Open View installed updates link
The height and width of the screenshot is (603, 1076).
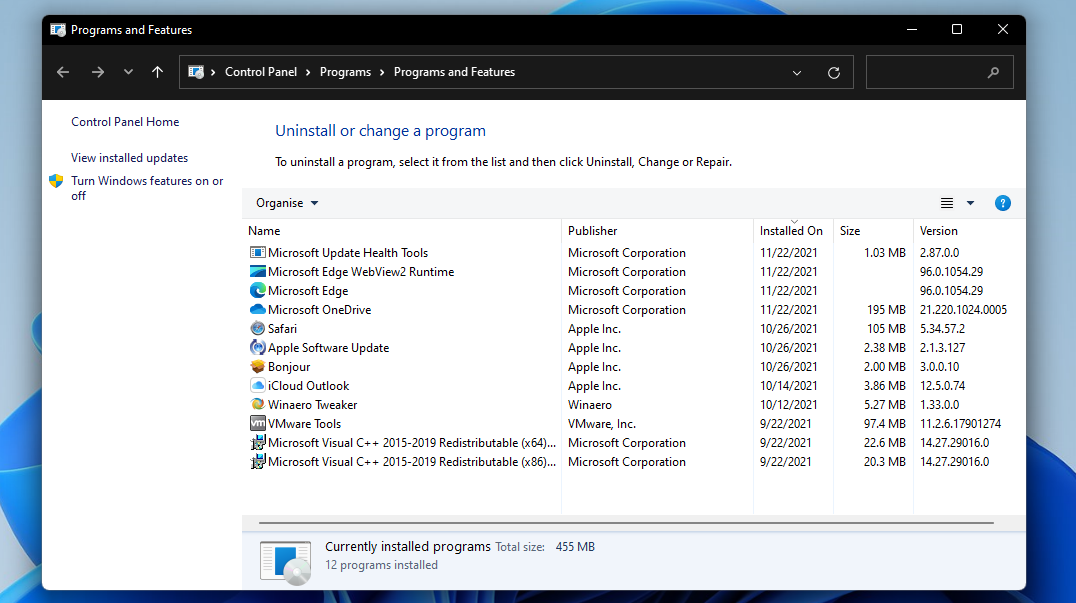pyautogui.click(x=129, y=158)
